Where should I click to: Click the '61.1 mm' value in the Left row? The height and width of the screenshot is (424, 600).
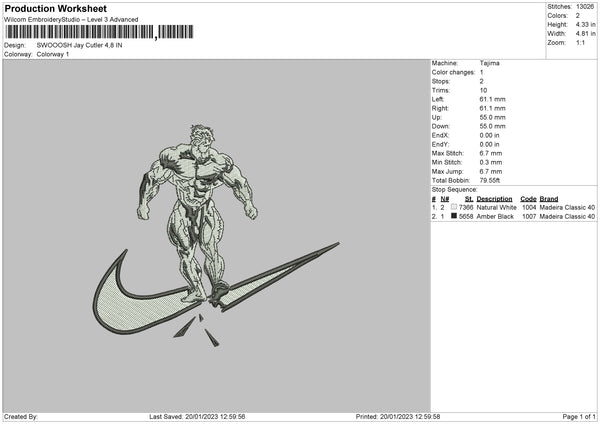pyautogui.click(x=492, y=99)
